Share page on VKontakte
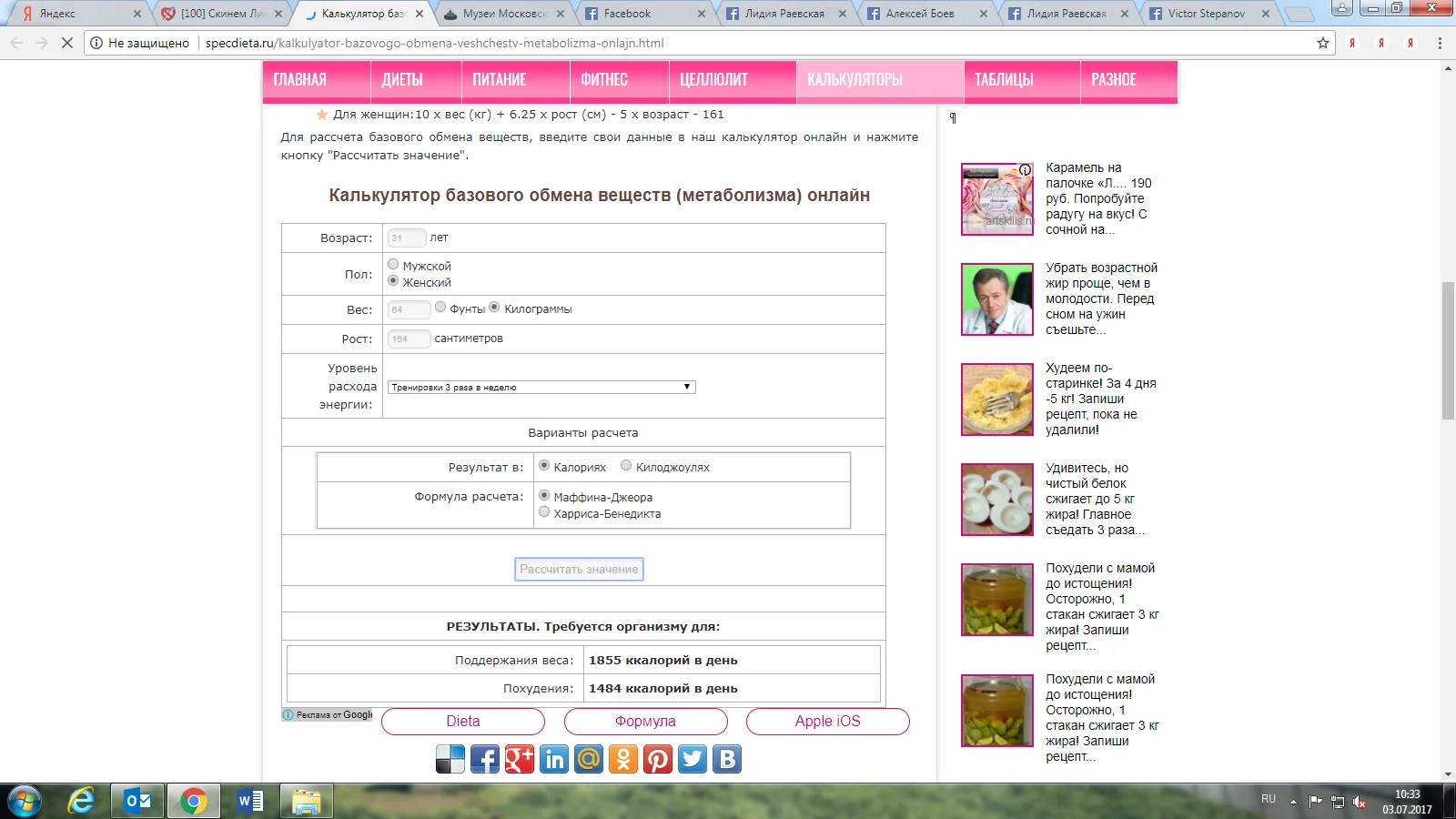 click(727, 759)
